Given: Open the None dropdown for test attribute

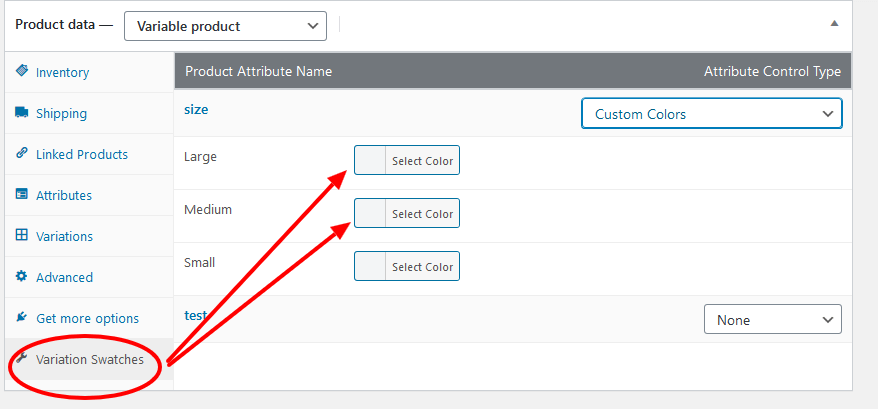Looking at the screenshot, I should click(772, 320).
